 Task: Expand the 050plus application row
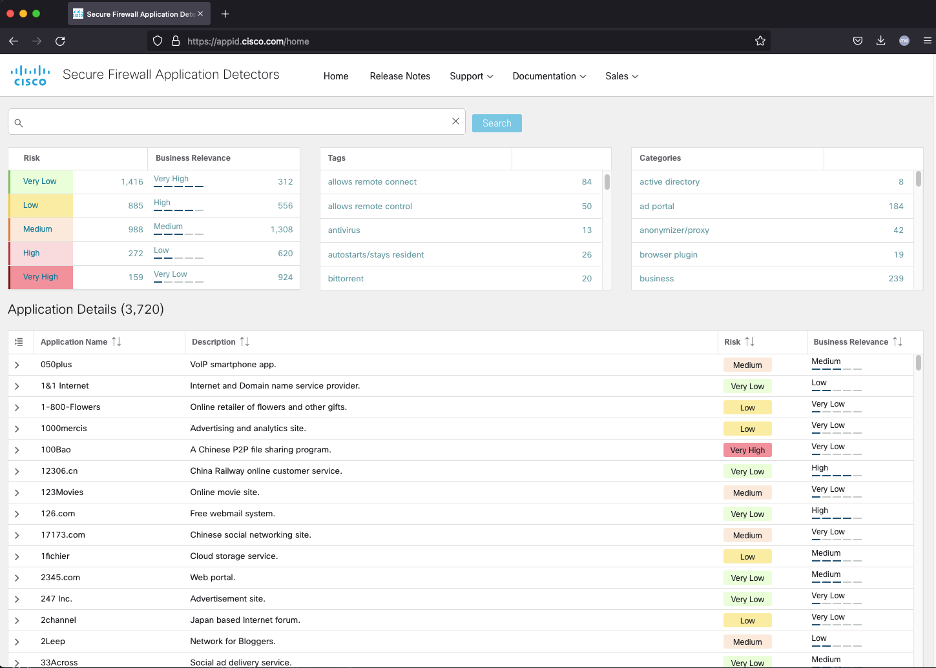point(17,365)
